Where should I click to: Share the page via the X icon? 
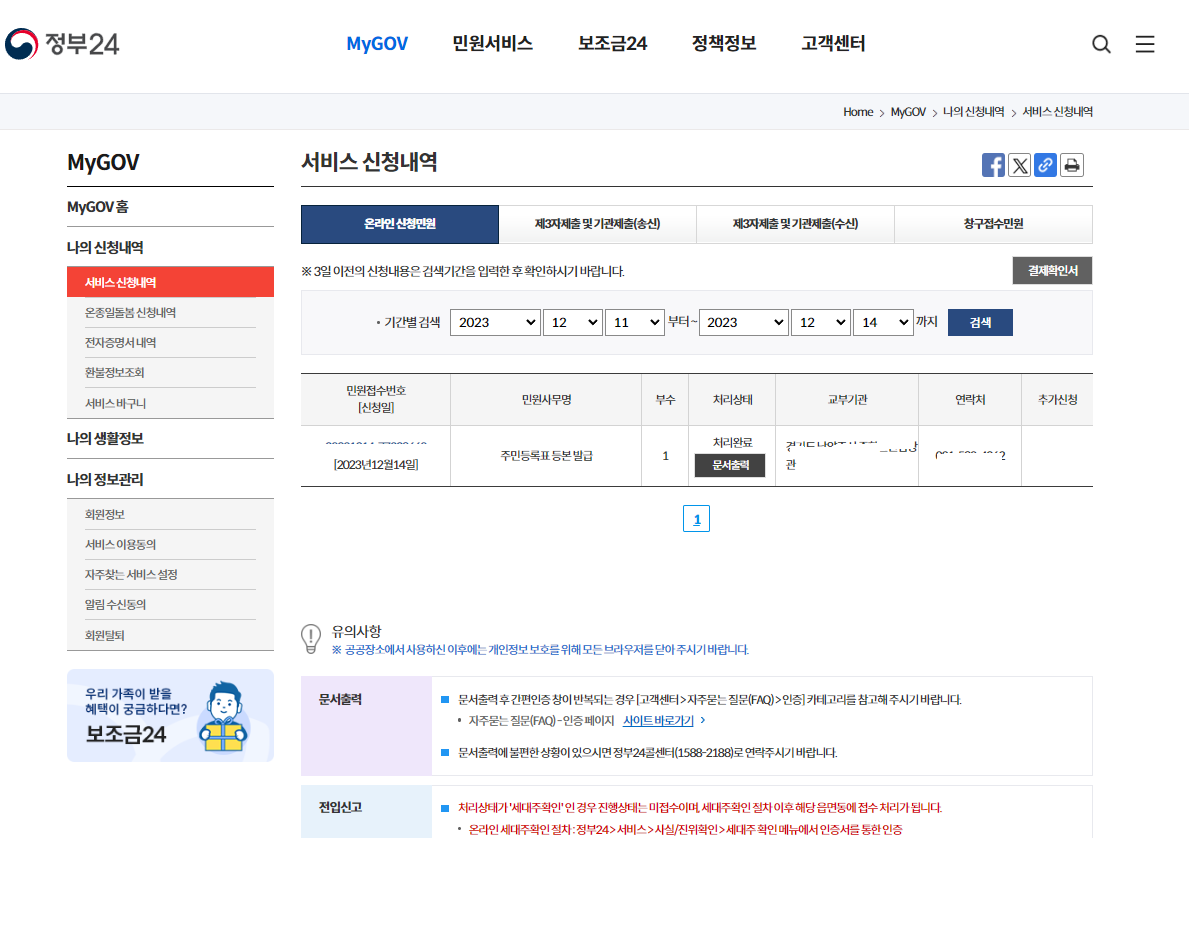pos(1019,165)
